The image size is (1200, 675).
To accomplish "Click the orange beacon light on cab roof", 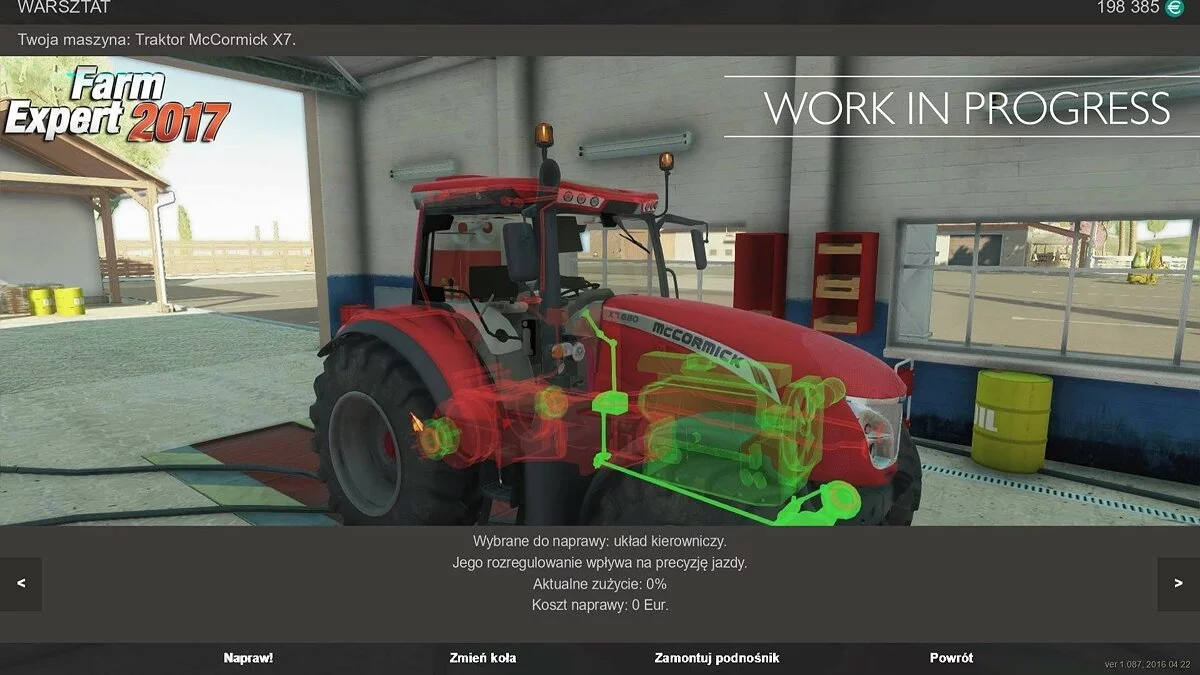I will pyautogui.click(x=544, y=135).
